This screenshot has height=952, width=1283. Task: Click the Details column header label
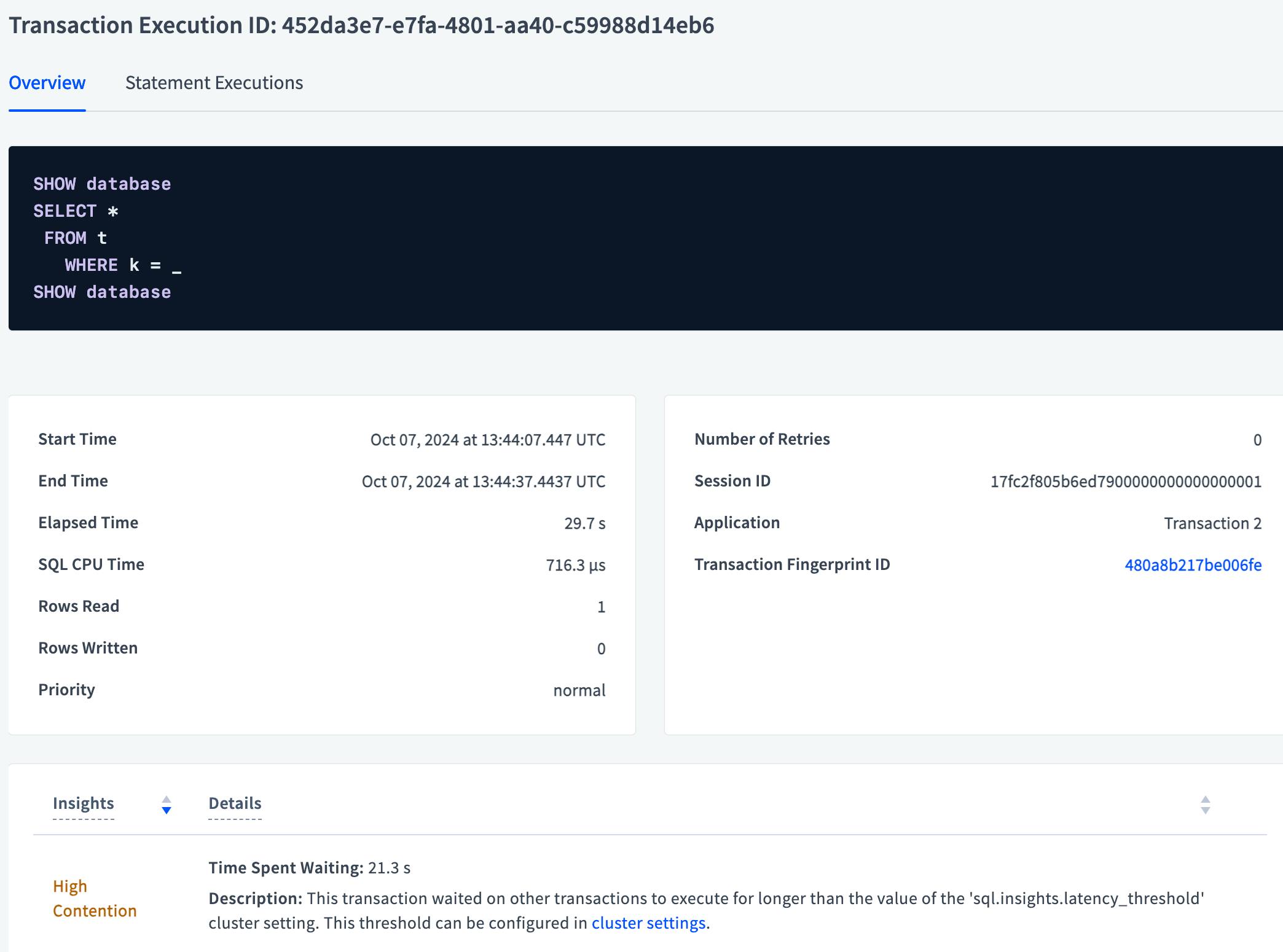pyautogui.click(x=235, y=803)
